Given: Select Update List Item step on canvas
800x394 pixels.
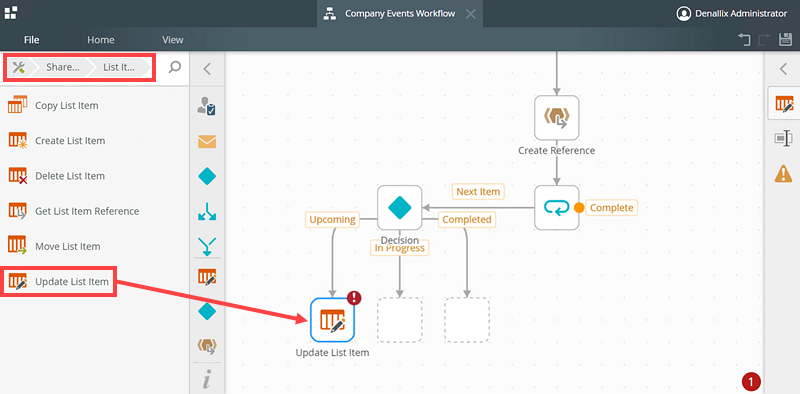Looking at the screenshot, I should [332, 320].
